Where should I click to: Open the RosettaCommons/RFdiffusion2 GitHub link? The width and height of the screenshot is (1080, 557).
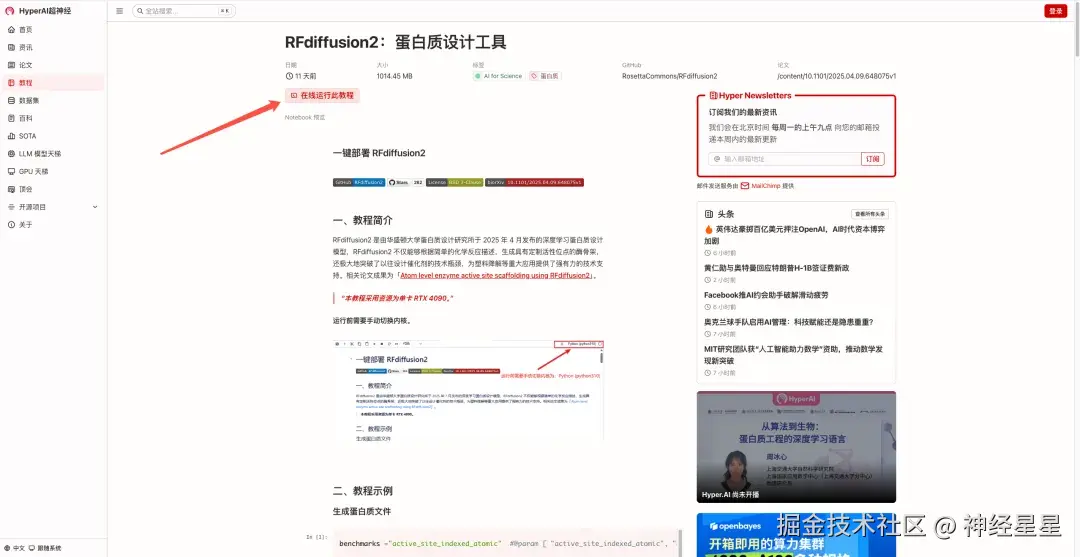(669, 76)
